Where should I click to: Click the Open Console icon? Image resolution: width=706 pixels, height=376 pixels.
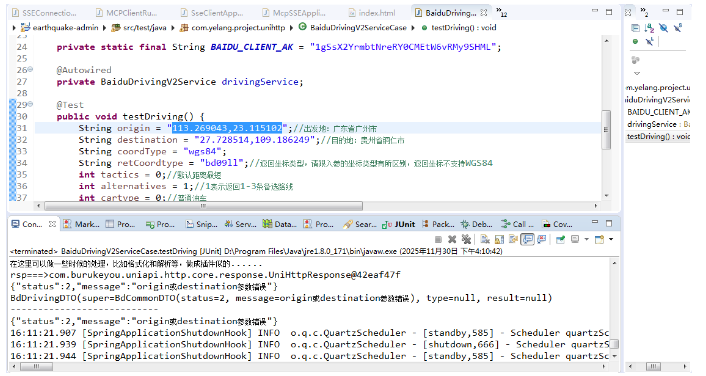click(599, 240)
